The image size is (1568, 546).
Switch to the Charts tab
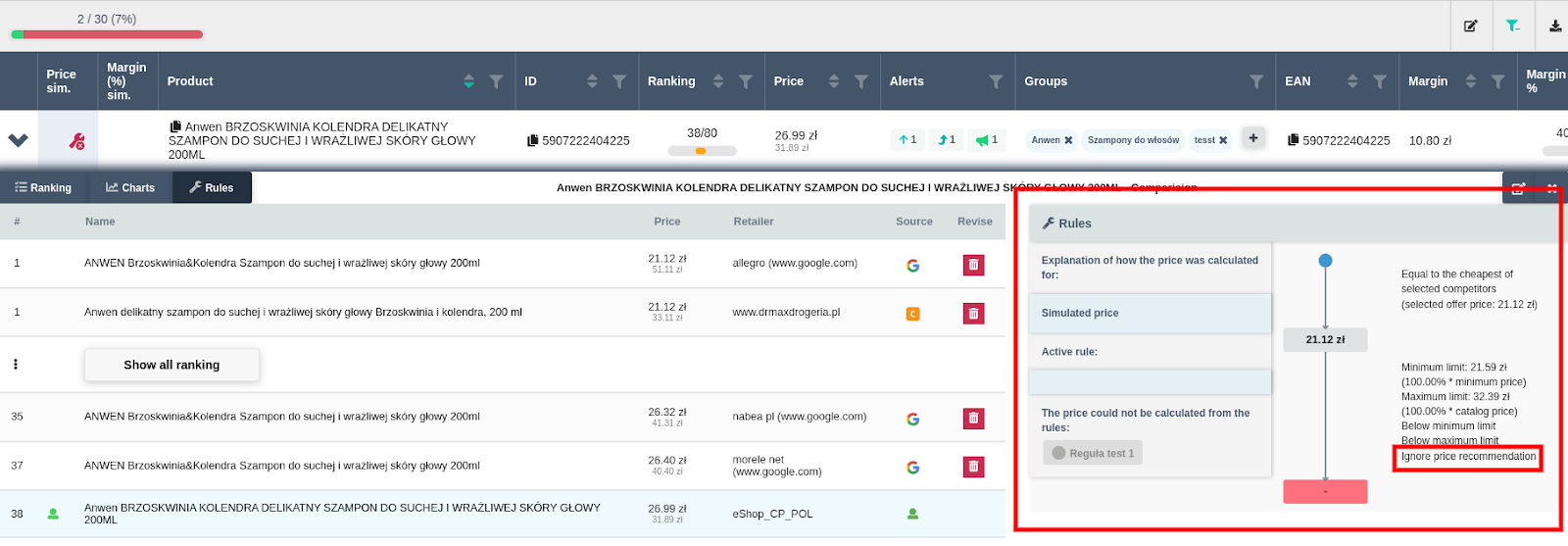pos(130,187)
